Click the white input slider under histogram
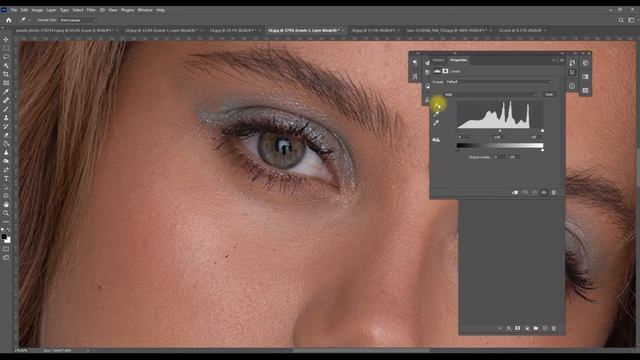The image size is (640, 360). [542, 131]
